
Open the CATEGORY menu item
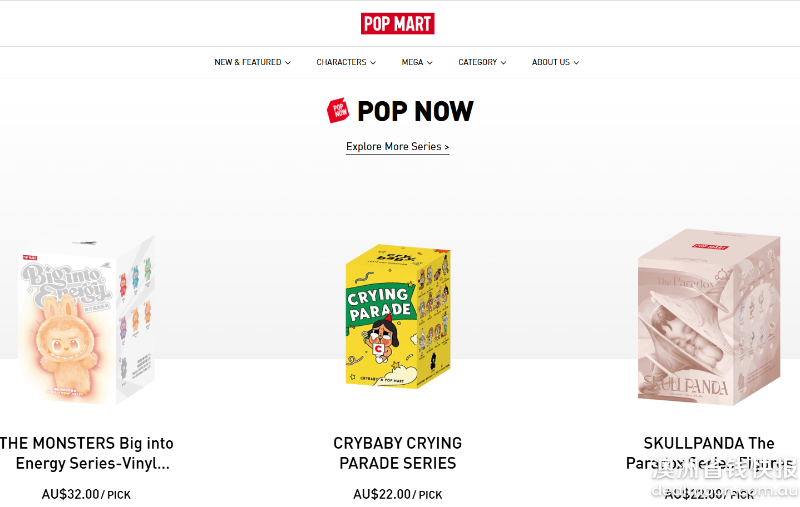[477, 62]
